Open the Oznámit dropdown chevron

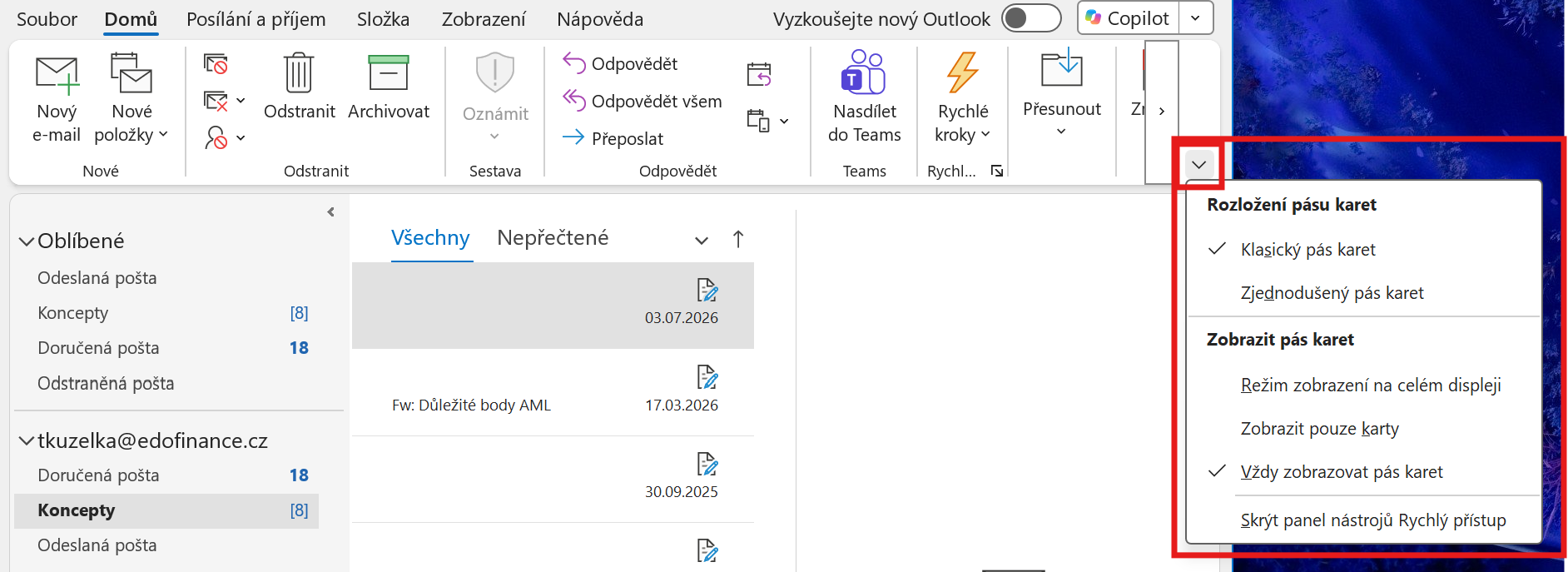(x=495, y=136)
